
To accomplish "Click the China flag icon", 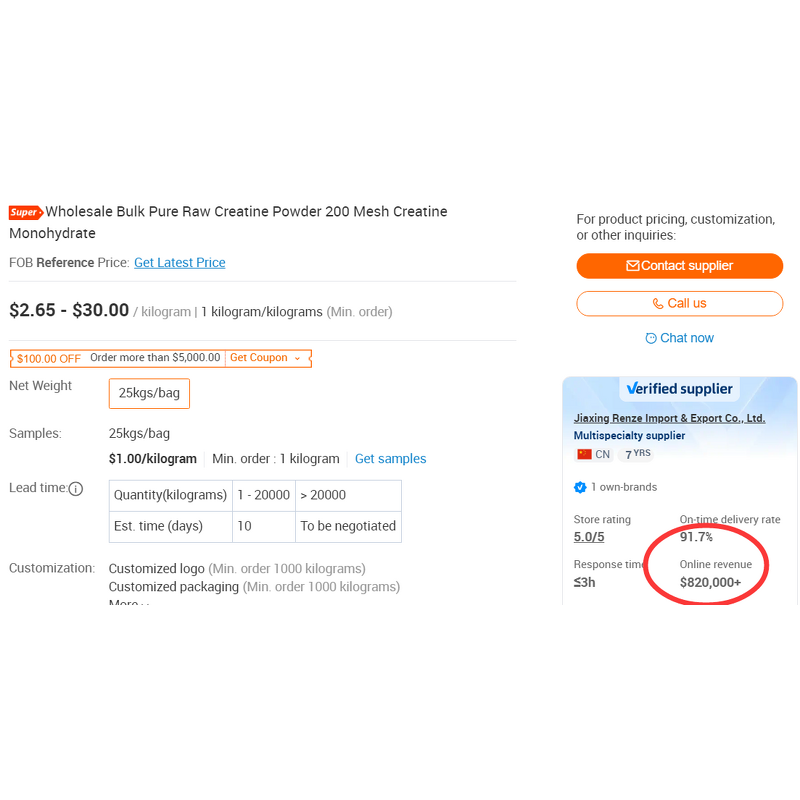I will pyautogui.click(x=584, y=454).
